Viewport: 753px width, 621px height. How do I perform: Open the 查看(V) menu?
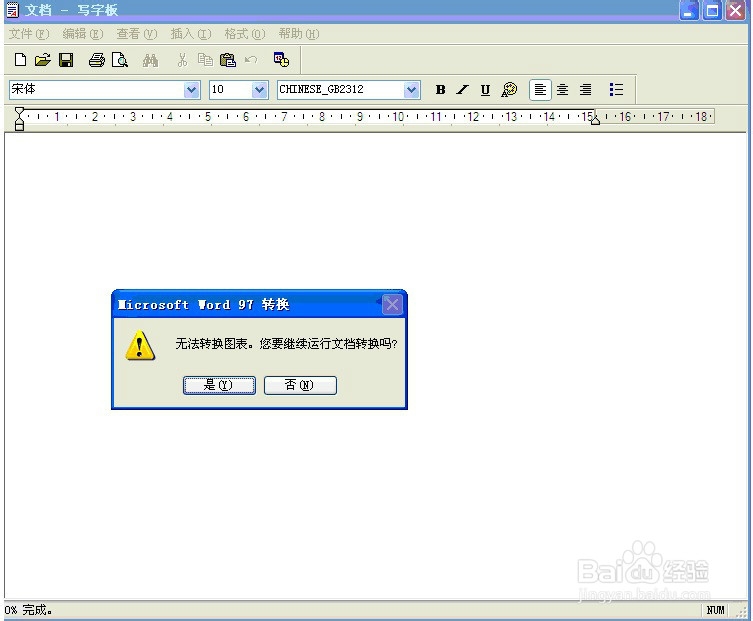137,34
